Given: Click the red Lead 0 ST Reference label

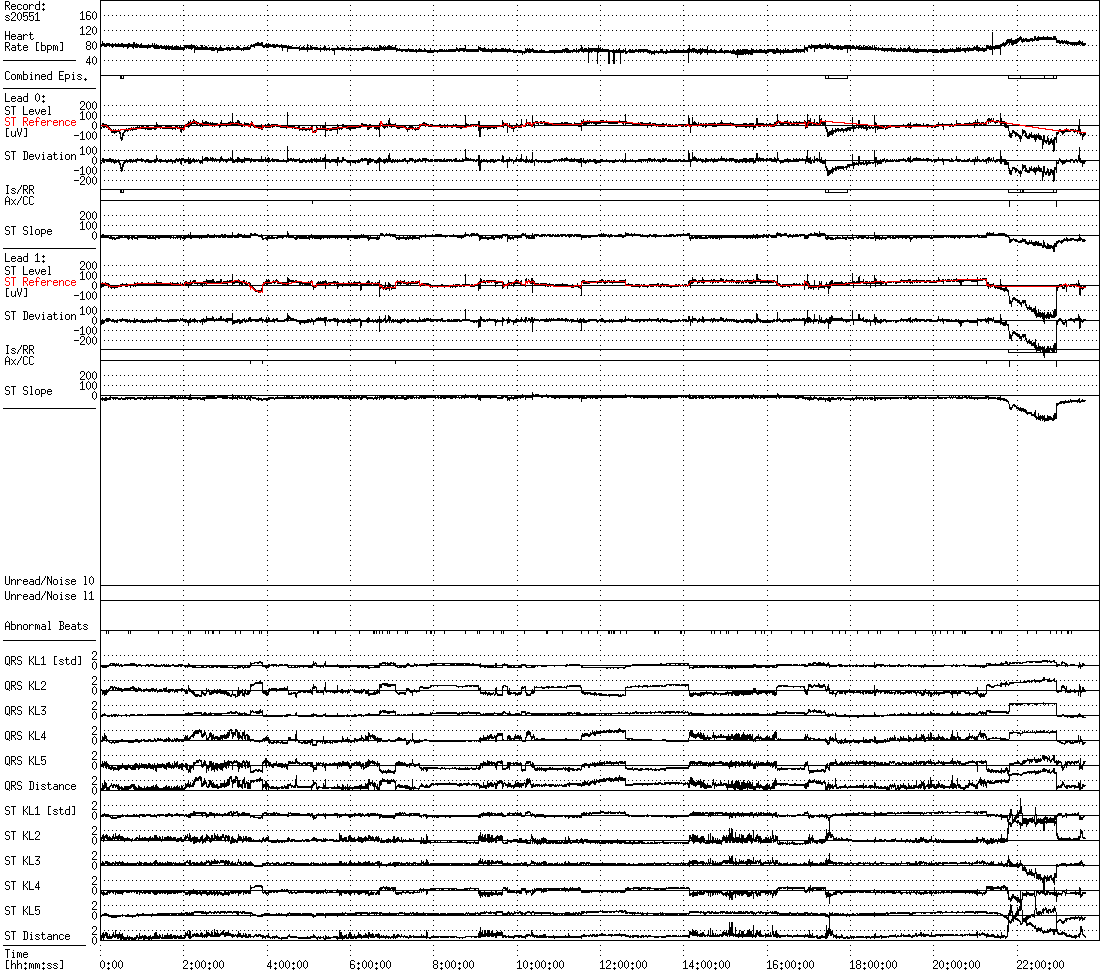Looking at the screenshot, I should click(40, 122).
